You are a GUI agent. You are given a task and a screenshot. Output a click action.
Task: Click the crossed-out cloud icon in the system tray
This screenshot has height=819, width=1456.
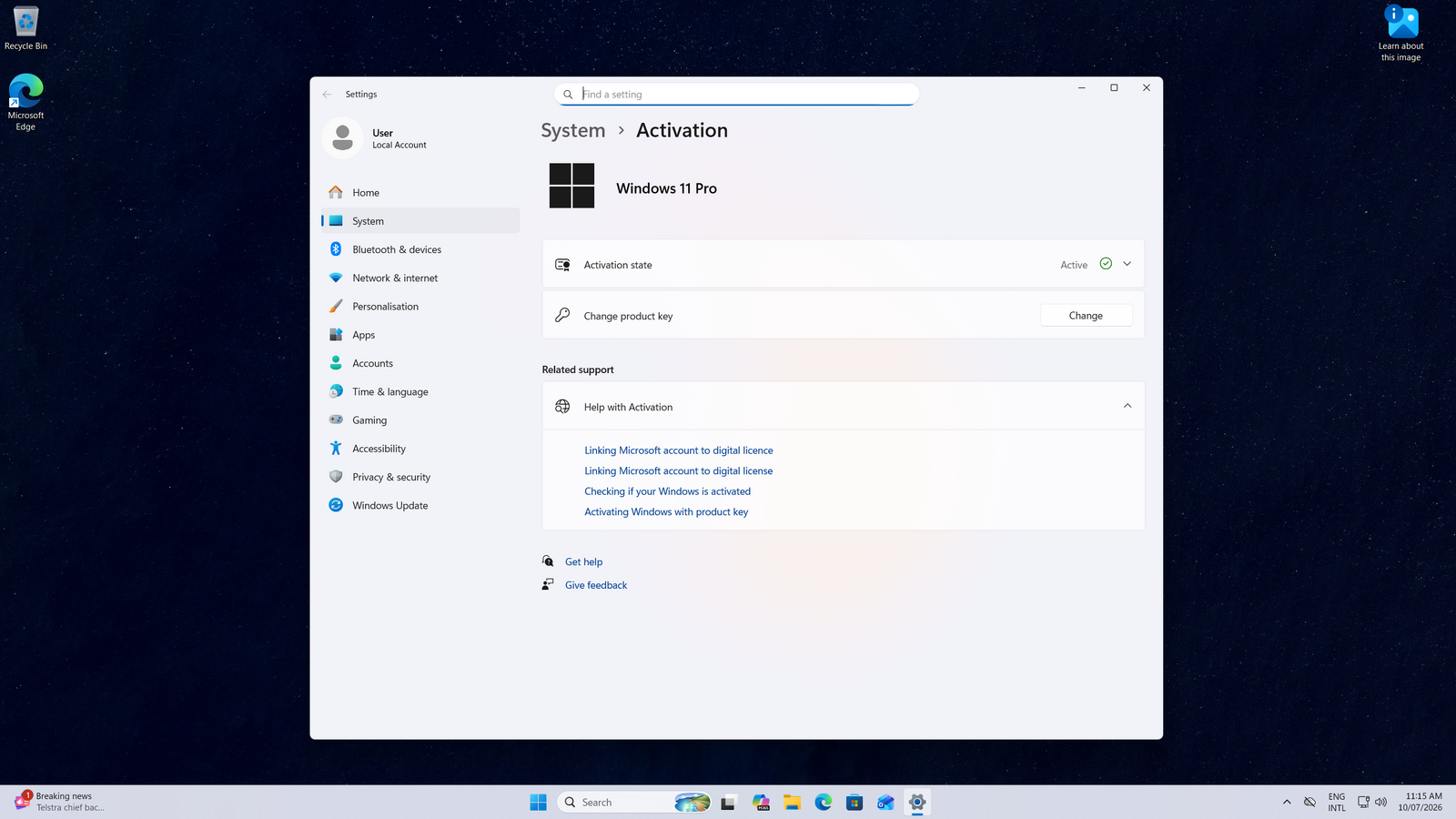[x=1309, y=802]
